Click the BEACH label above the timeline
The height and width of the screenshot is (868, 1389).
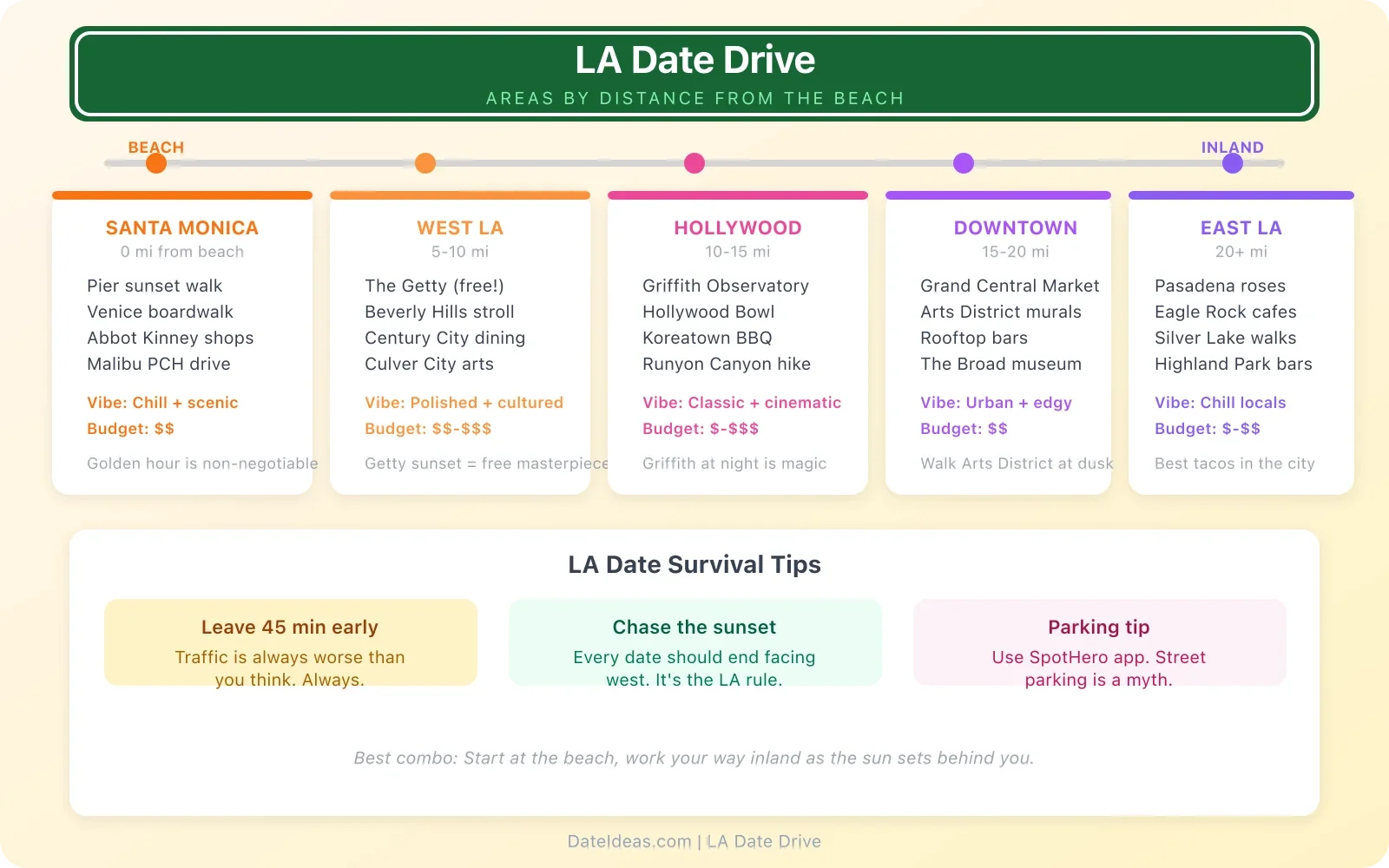pos(156,148)
